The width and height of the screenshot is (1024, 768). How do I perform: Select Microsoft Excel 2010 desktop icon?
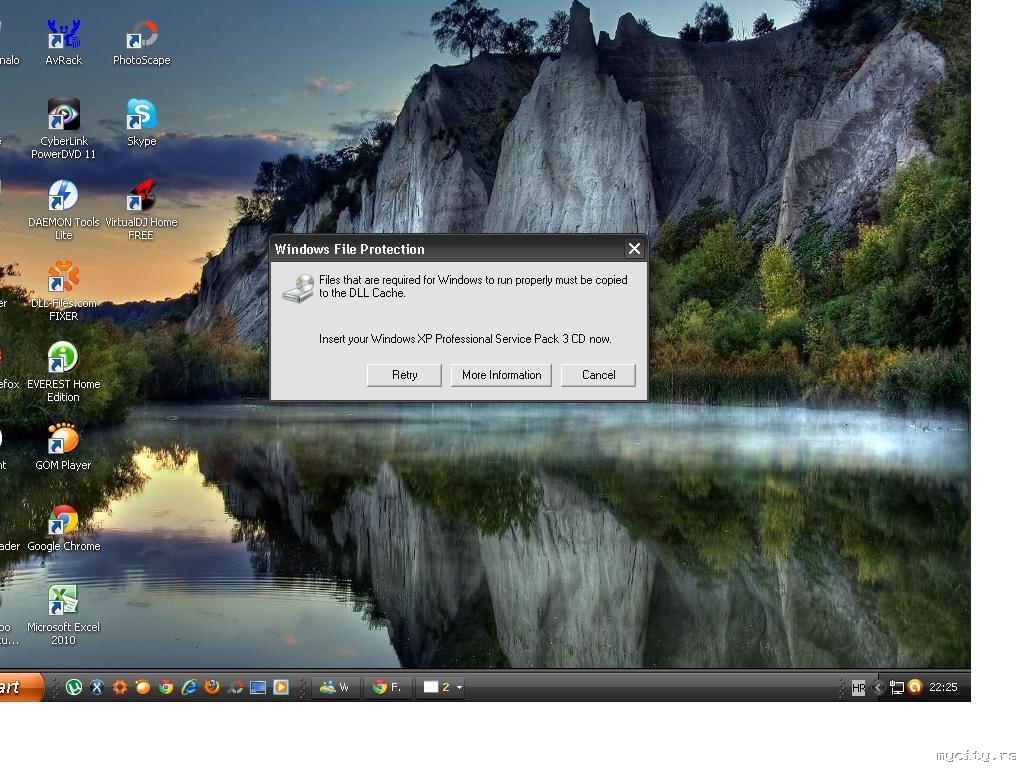[63, 615]
